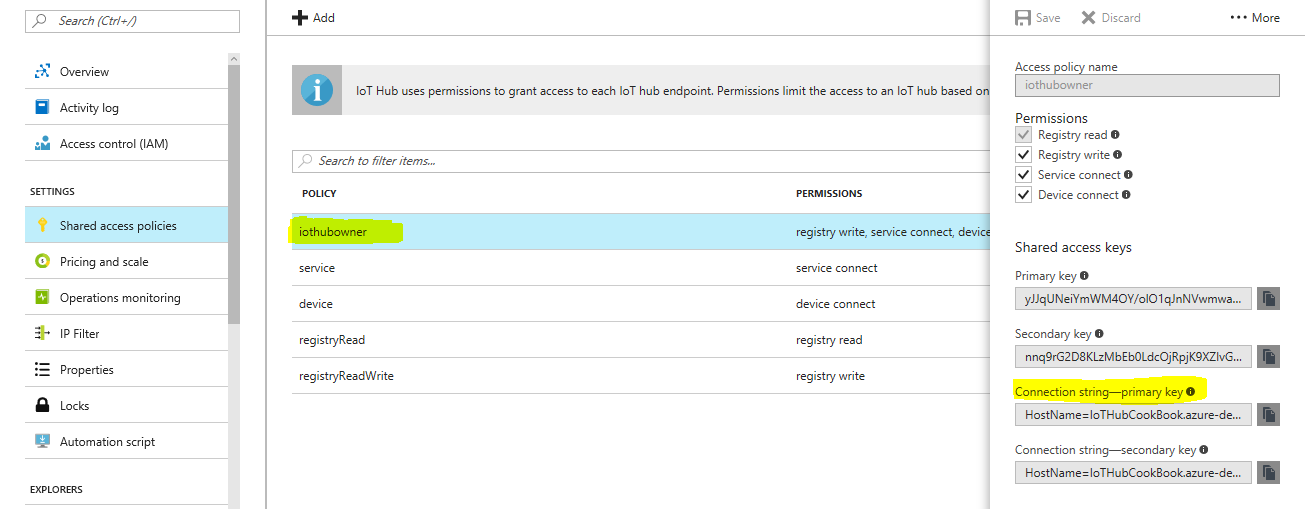The height and width of the screenshot is (509, 1305).
Task: Click the sidebar search box
Action: click(x=133, y=21)
